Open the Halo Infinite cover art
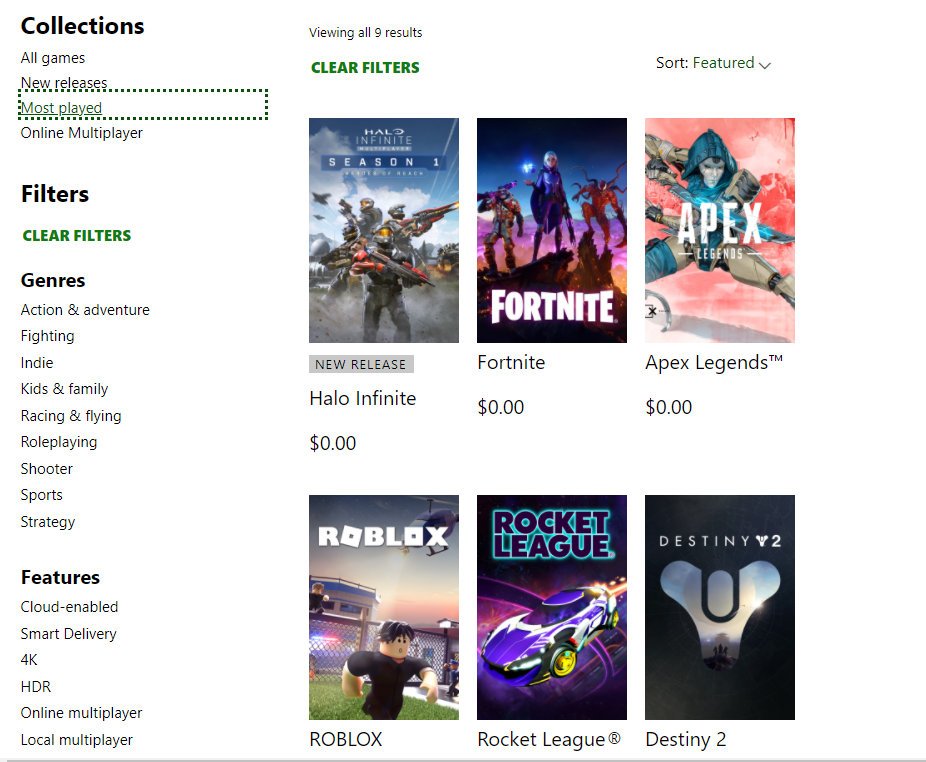This screenshot has width=926, height=762. 384,230
